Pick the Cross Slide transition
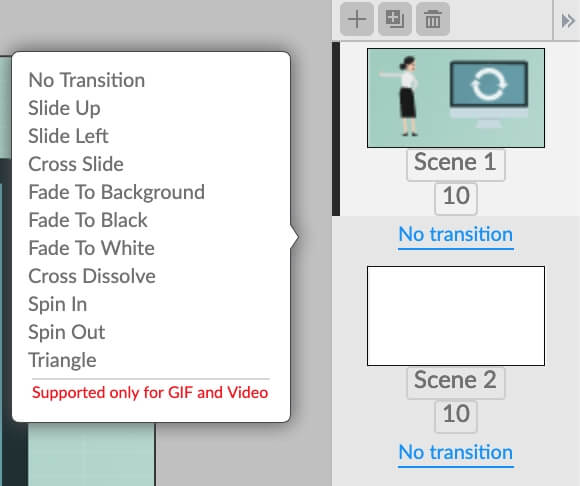580x486 pixels. (x=76, y=164)
